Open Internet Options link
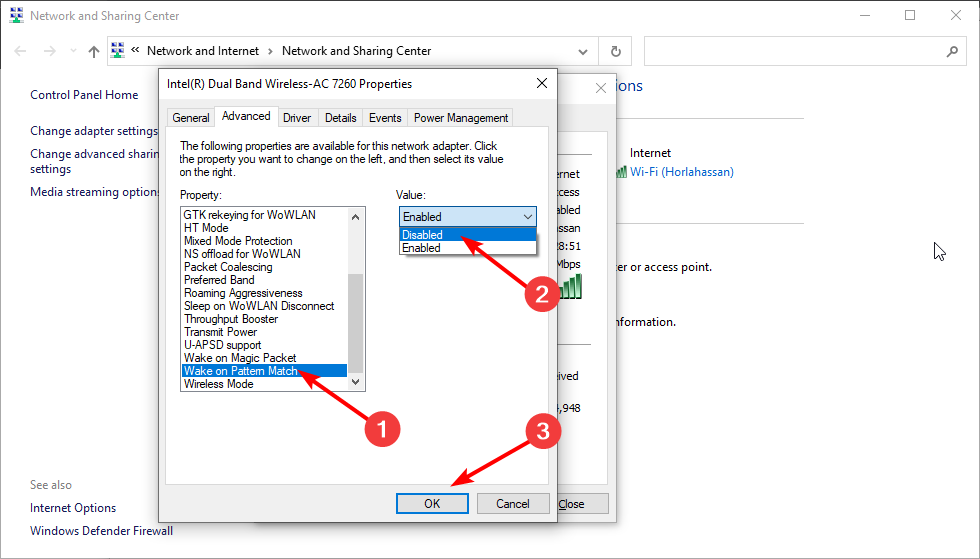This screenshot has height=559, width=980. pyautogui.click(x=73, y=508)
